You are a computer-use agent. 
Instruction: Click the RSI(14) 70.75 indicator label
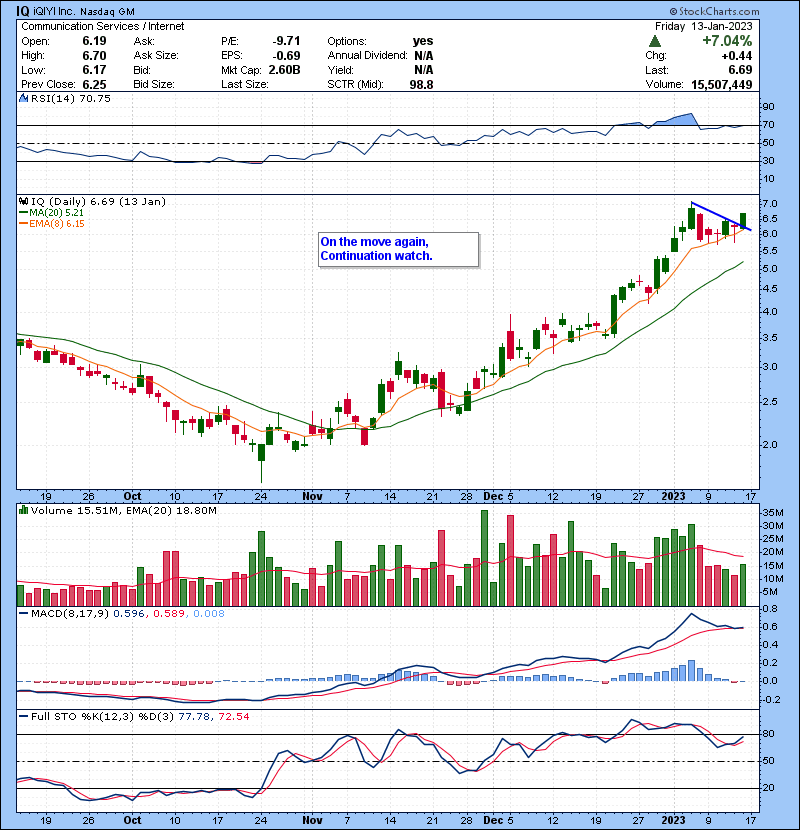(71, 98)
